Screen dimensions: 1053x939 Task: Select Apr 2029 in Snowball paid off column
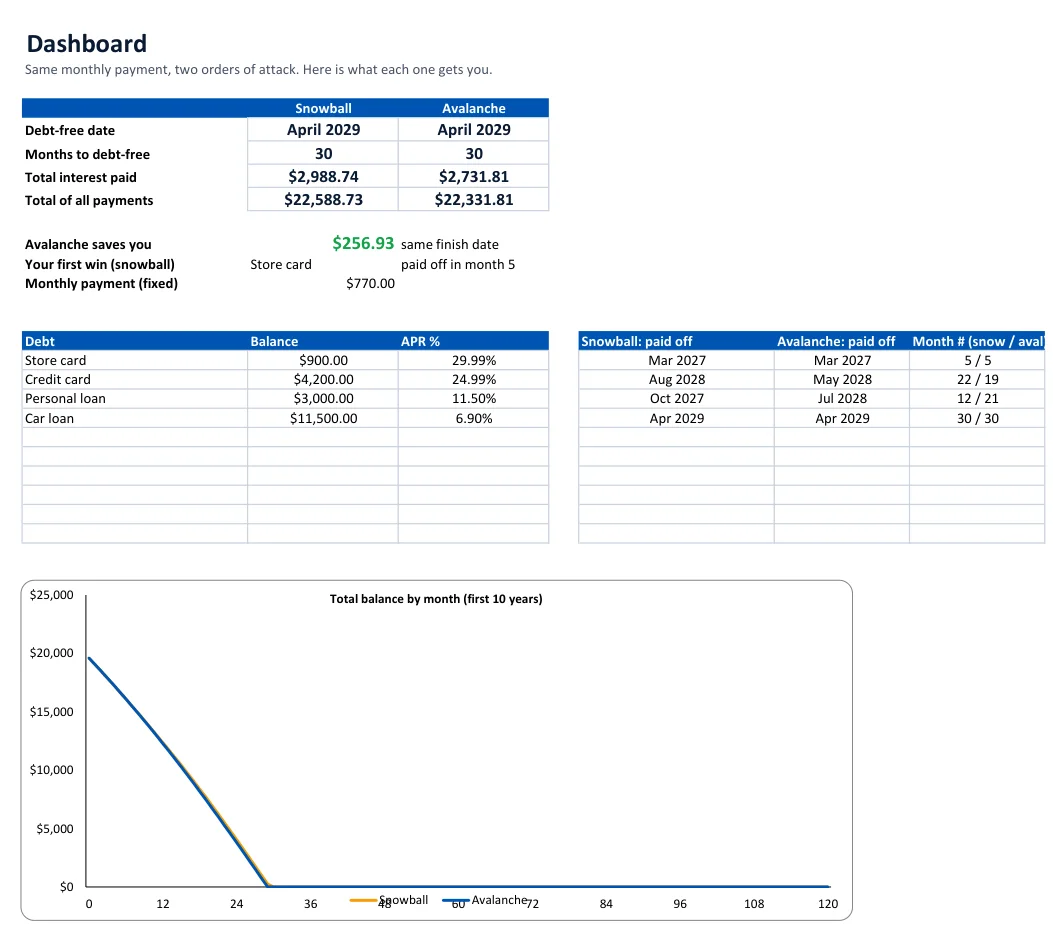click(x=676, y=418)
